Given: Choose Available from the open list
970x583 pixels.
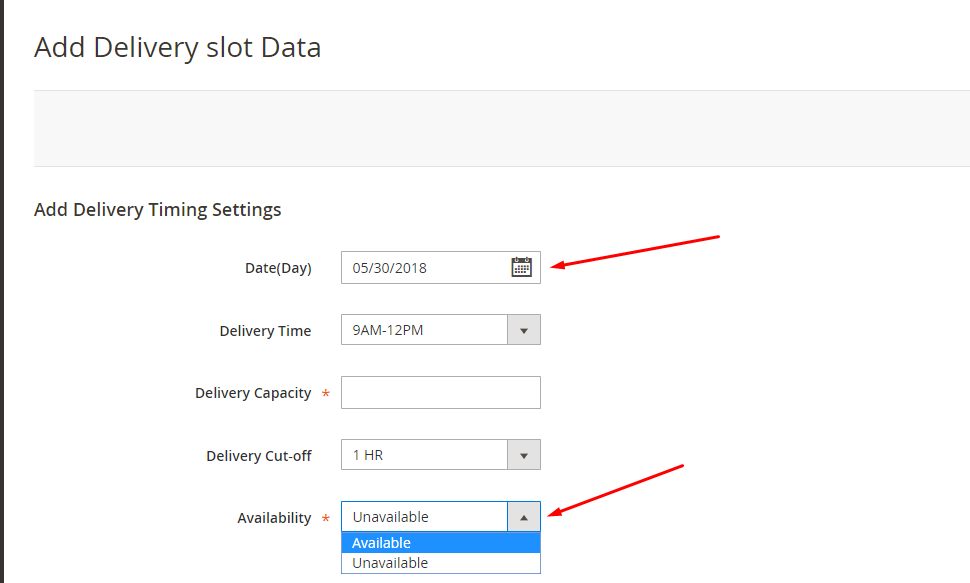Looking at the screenshot, I should click(440, 543).
